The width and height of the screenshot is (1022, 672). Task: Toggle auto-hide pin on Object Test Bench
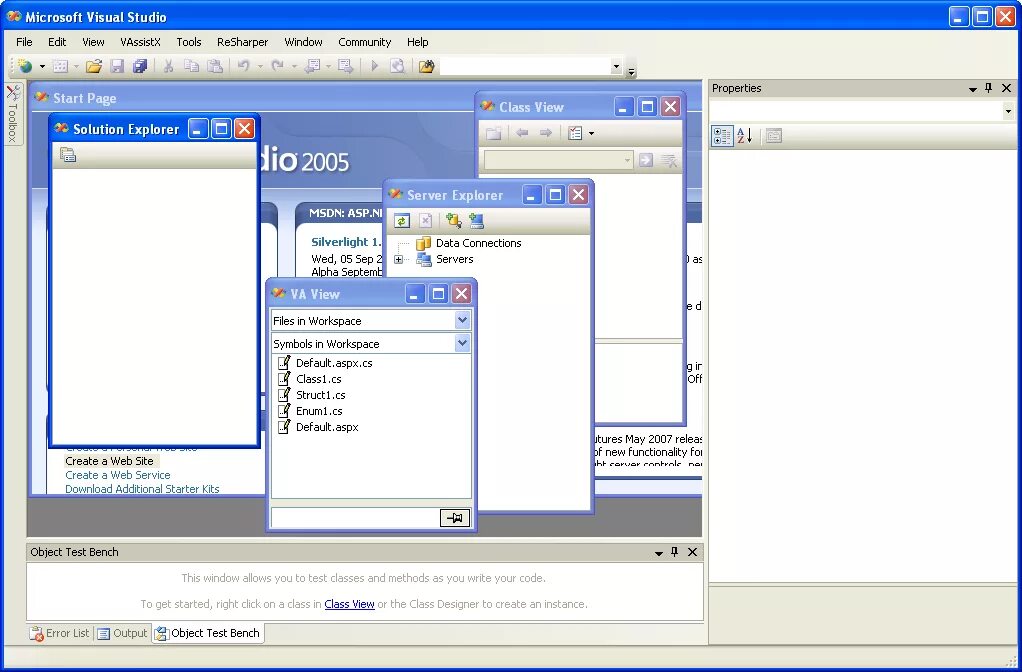(675, 552)
